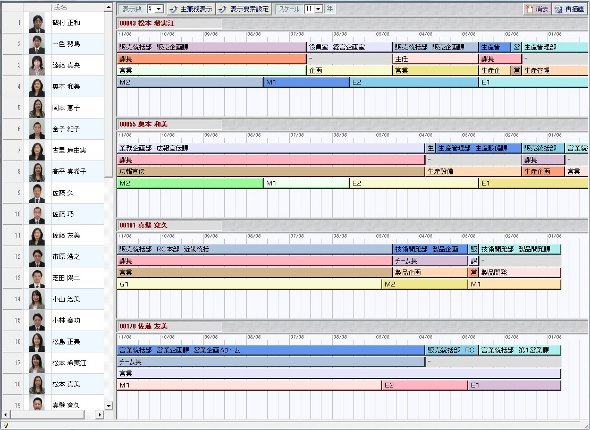
Task: Click the 氏名 name column header
Action: [77, 7]
